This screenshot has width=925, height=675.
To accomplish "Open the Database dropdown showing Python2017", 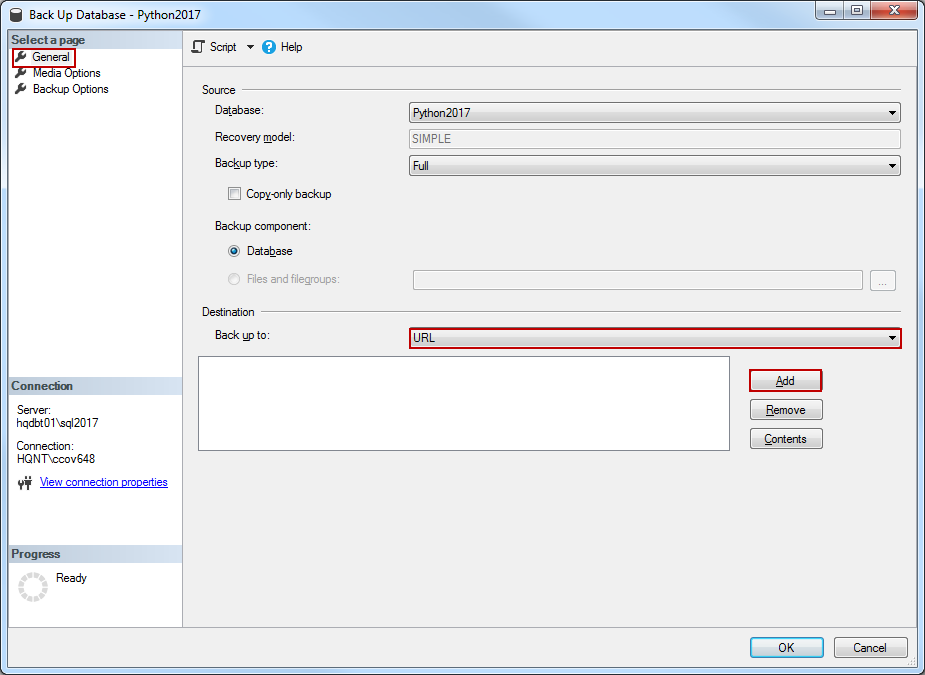I will point(655,113).
